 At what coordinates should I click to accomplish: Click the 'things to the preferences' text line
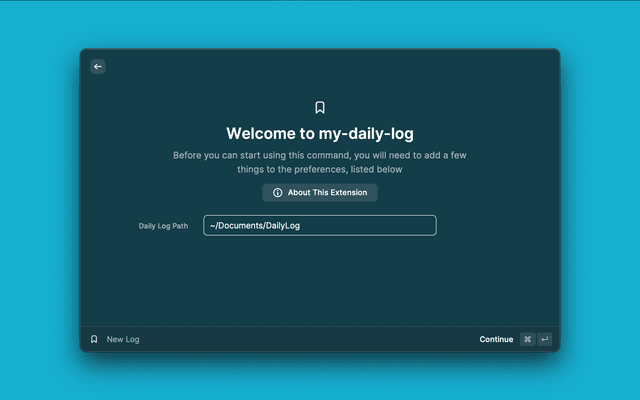coord(320,170)
